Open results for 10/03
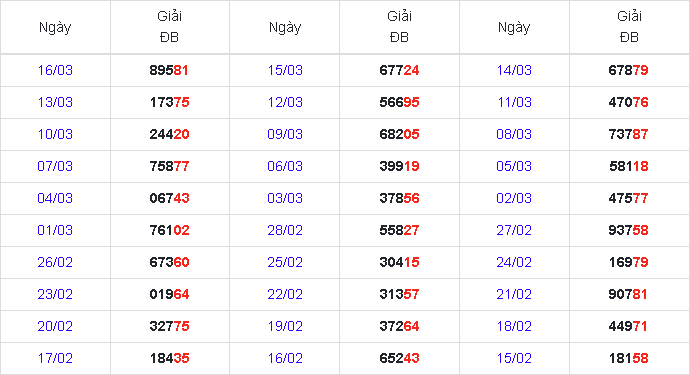690x375 pixels. pos(55,134)
